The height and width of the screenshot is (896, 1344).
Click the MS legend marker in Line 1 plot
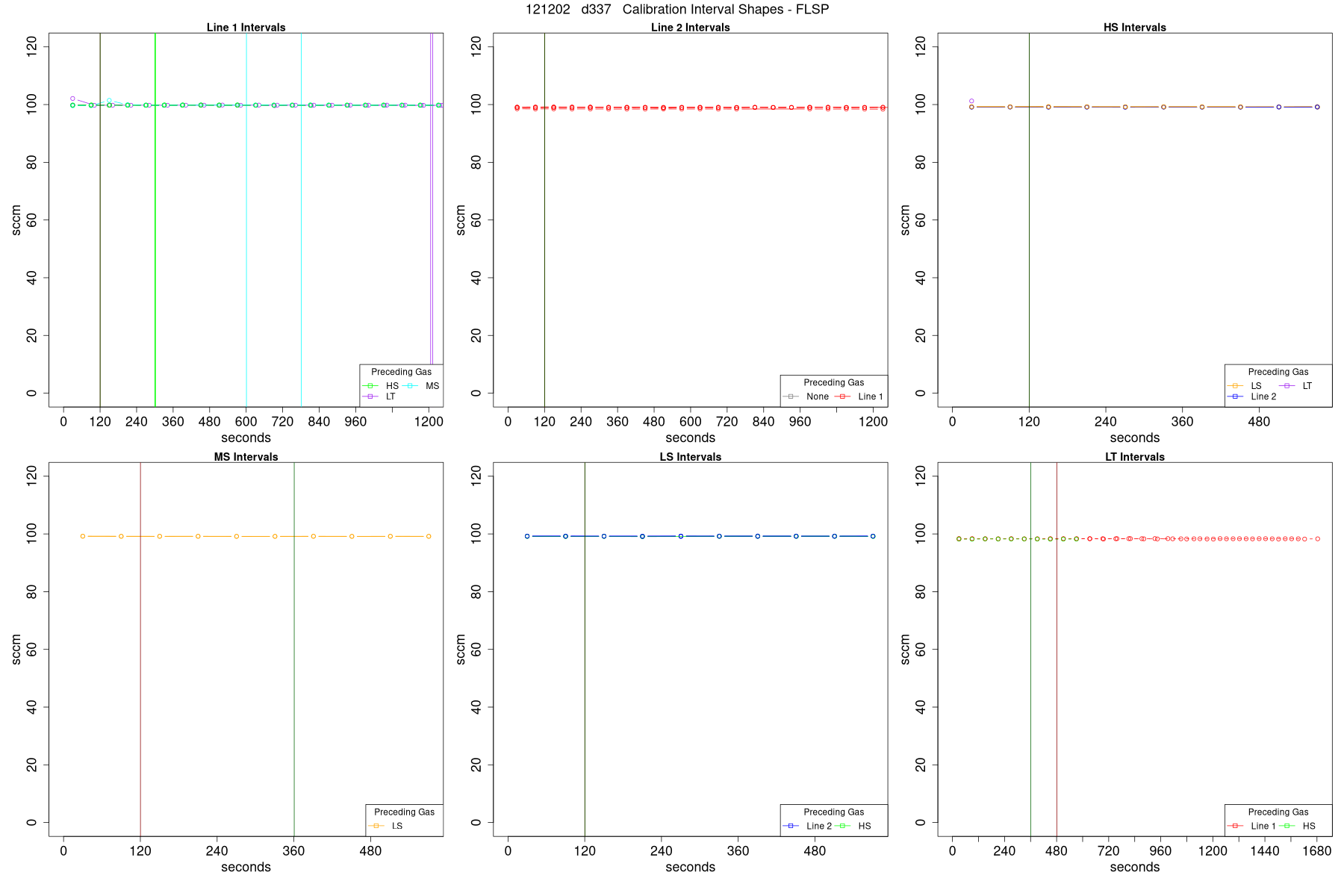[411, 386]
